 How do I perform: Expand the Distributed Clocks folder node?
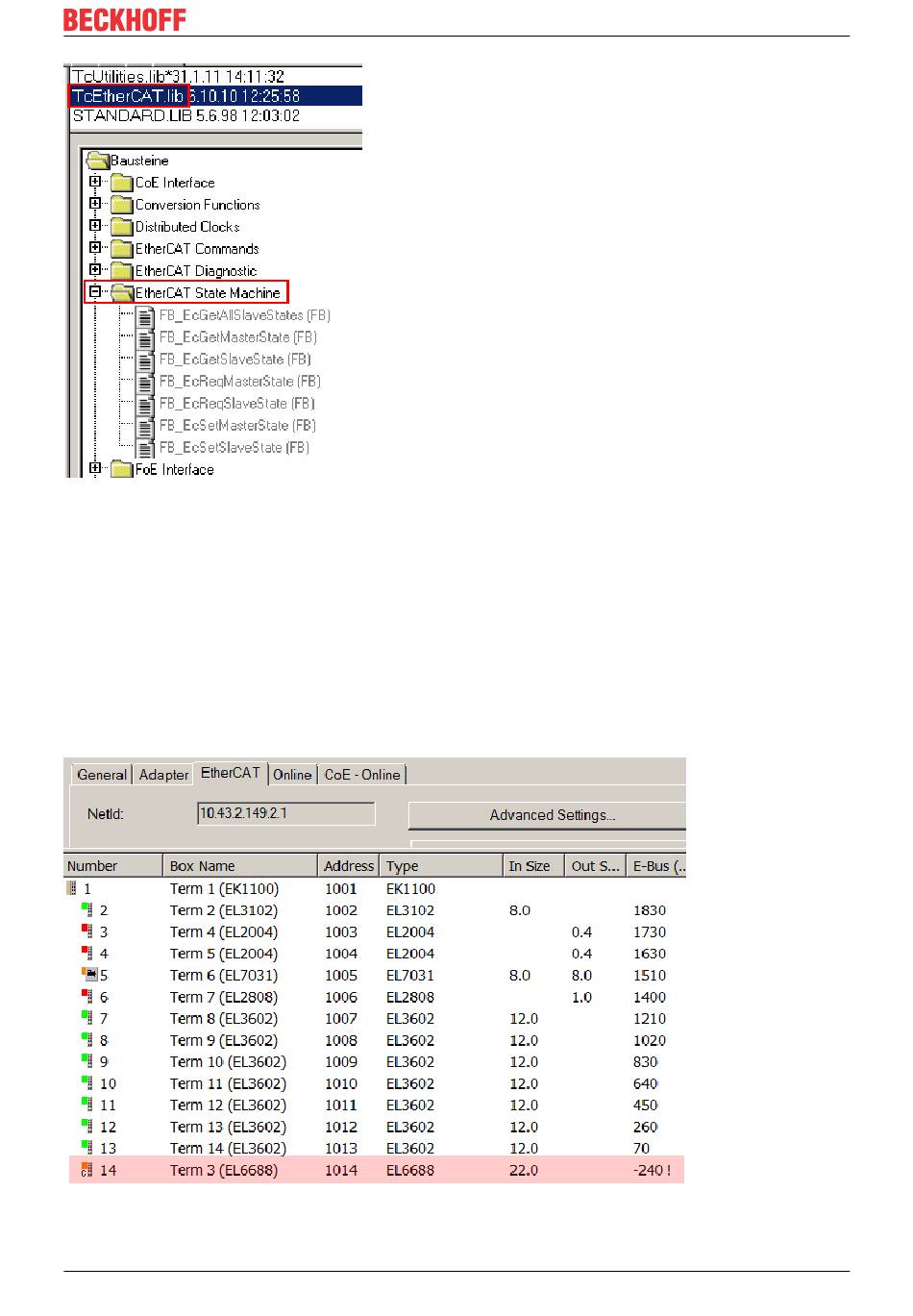click(95, 226)
